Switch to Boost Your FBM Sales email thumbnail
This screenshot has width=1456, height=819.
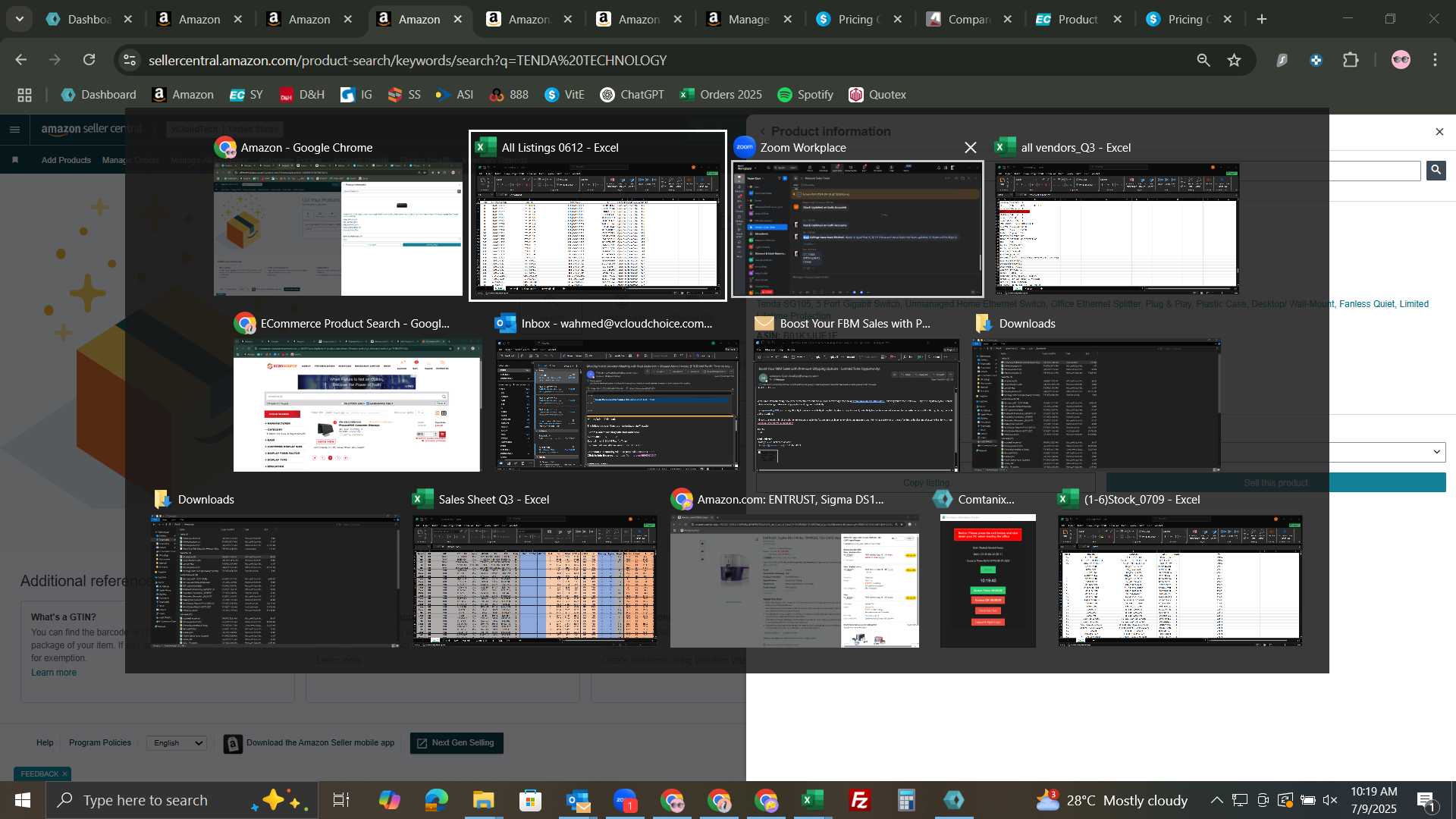click(857, 405)
